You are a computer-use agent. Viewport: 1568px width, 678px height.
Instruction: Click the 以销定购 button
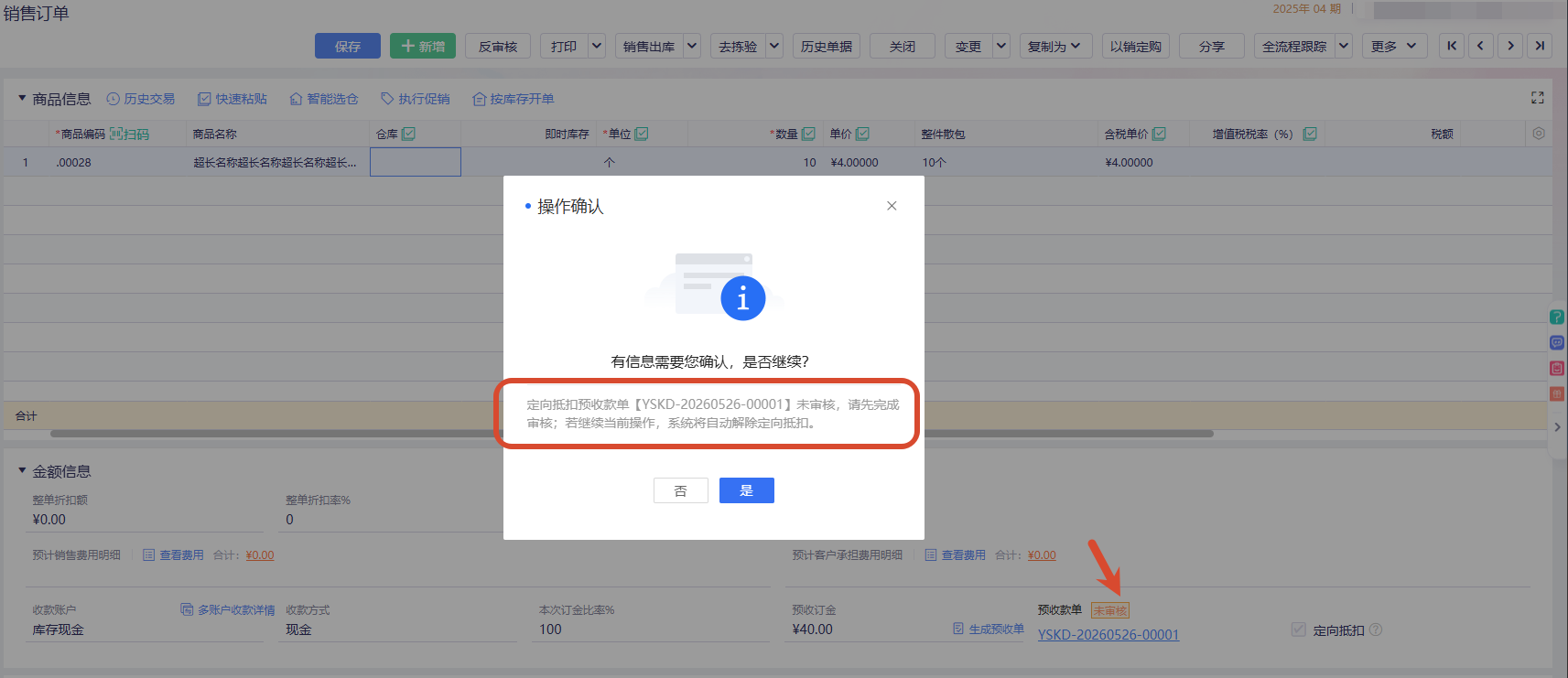(x=1136, y=46)
